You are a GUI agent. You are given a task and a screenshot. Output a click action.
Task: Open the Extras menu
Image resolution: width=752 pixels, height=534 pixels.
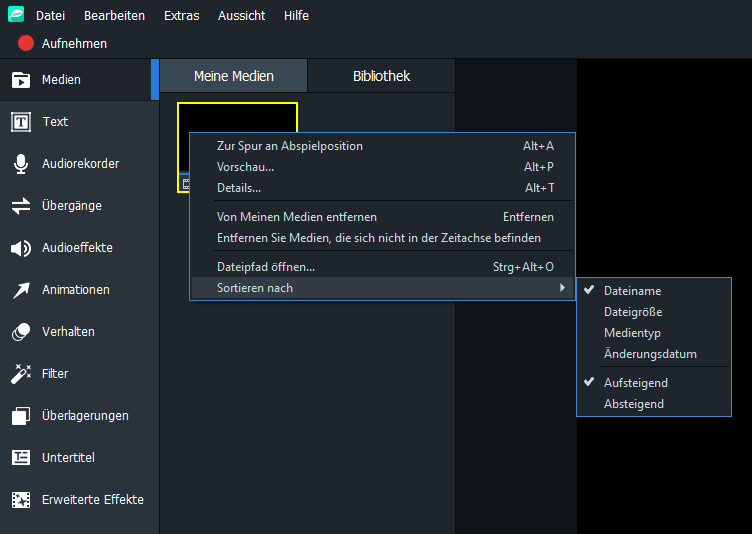(181, 15)
